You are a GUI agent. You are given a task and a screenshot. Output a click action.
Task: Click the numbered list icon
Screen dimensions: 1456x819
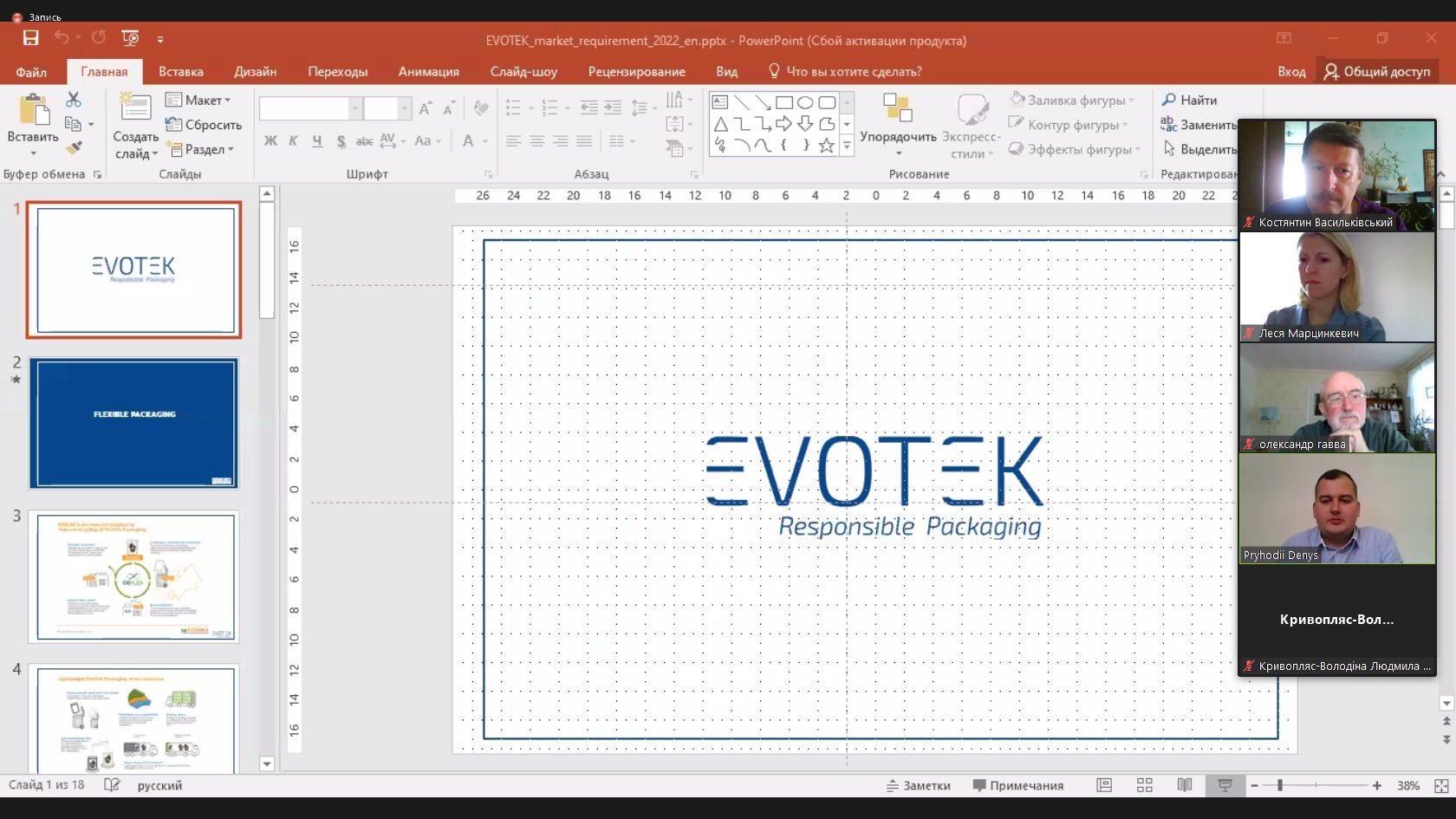coord(549,108)
